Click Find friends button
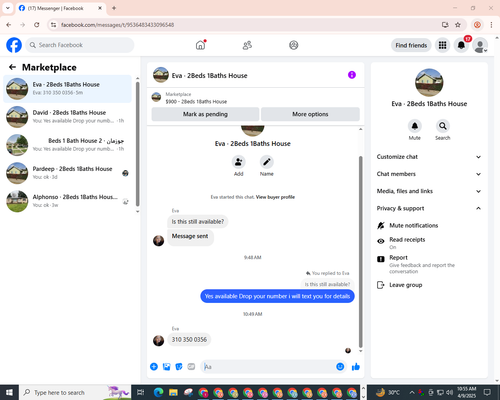This screenshot has width=500, height=400. pos(411,45)
